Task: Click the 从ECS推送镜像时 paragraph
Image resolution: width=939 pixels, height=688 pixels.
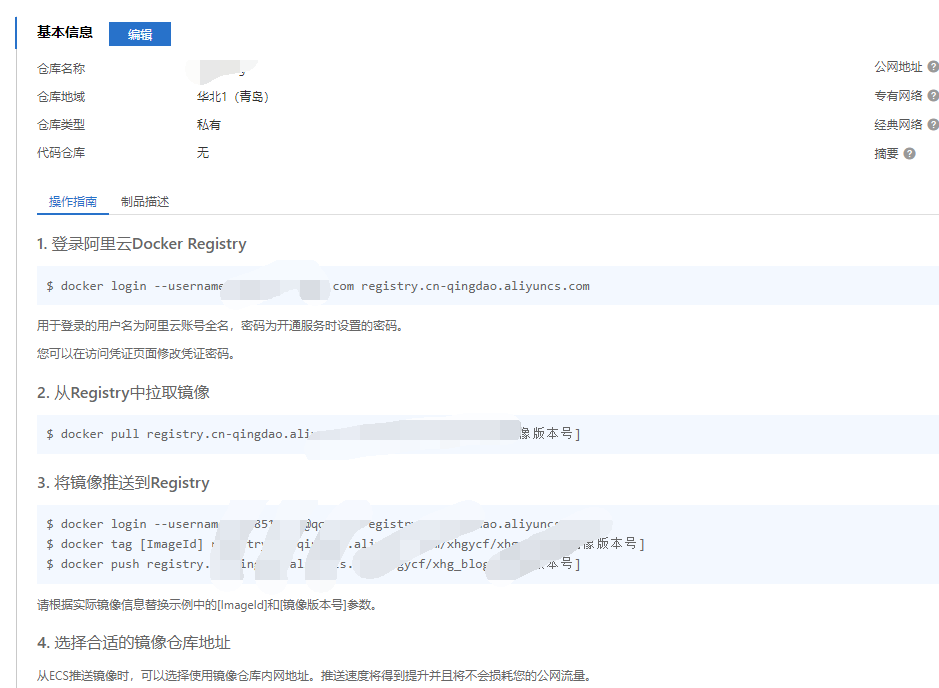Action: click(315, 676)
